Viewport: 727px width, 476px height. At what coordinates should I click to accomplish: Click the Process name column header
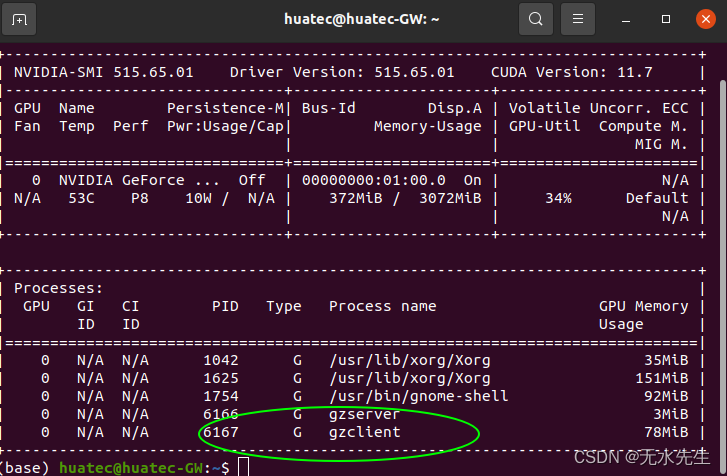click(x=383, y=306)
